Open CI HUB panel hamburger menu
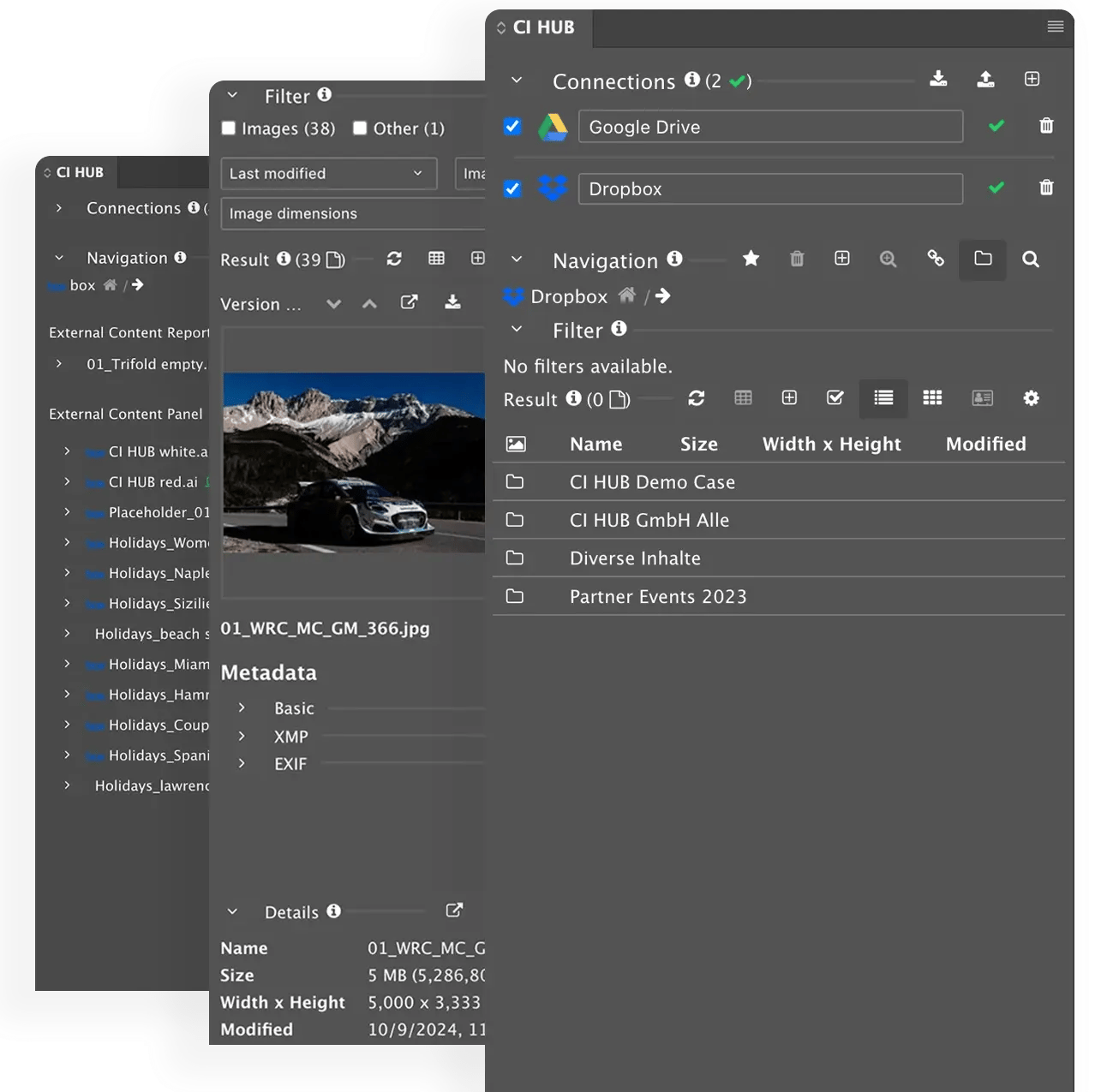The height and width of the screenshot is (1092, 1101). coord(1056,27)
